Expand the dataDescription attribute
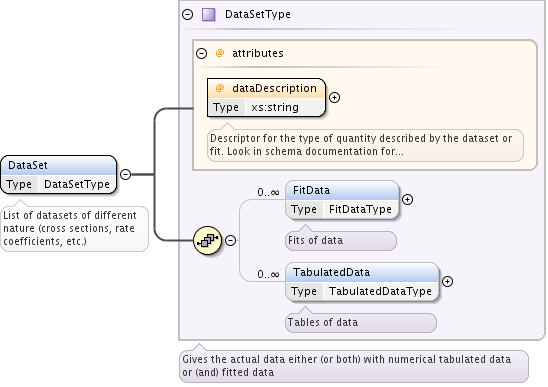This screenshot has height=387, width=548. tap(334, 98)
